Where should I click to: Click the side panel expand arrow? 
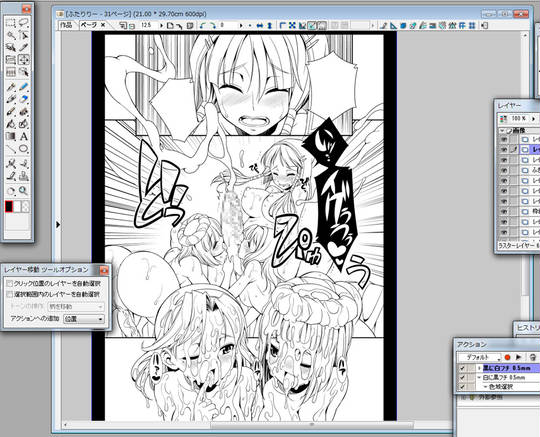(x=58, y=225)
